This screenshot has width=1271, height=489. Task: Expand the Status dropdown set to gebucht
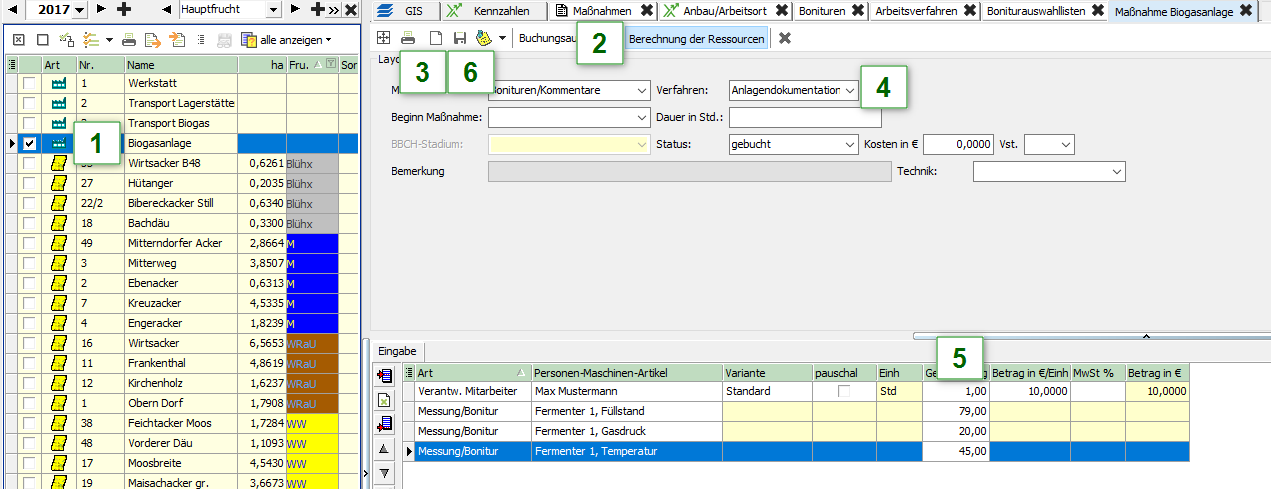coord(849,144)
